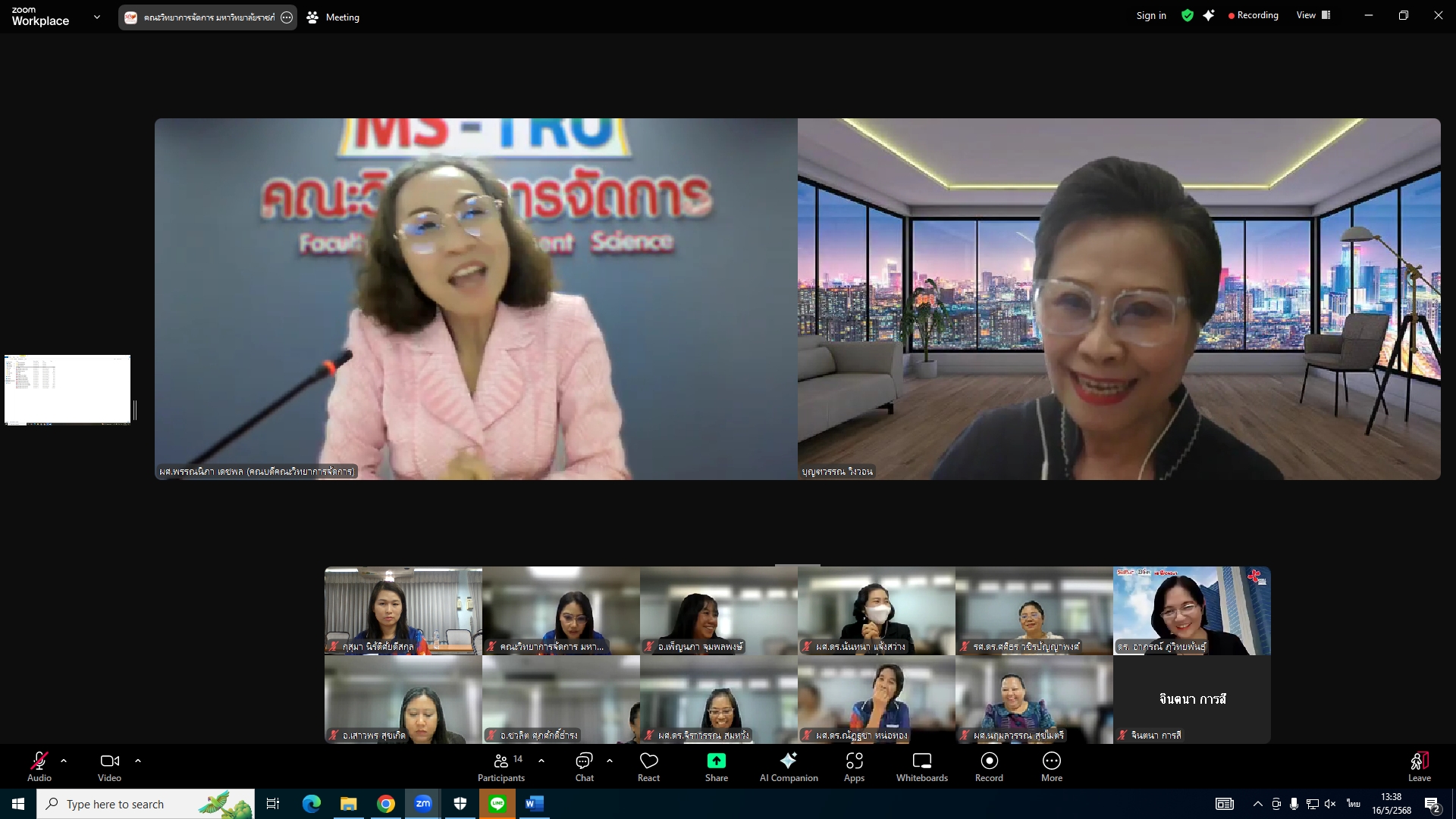The image size is (1456, 819).
Task: Leave the meeting
Action: pos(1419,766)
